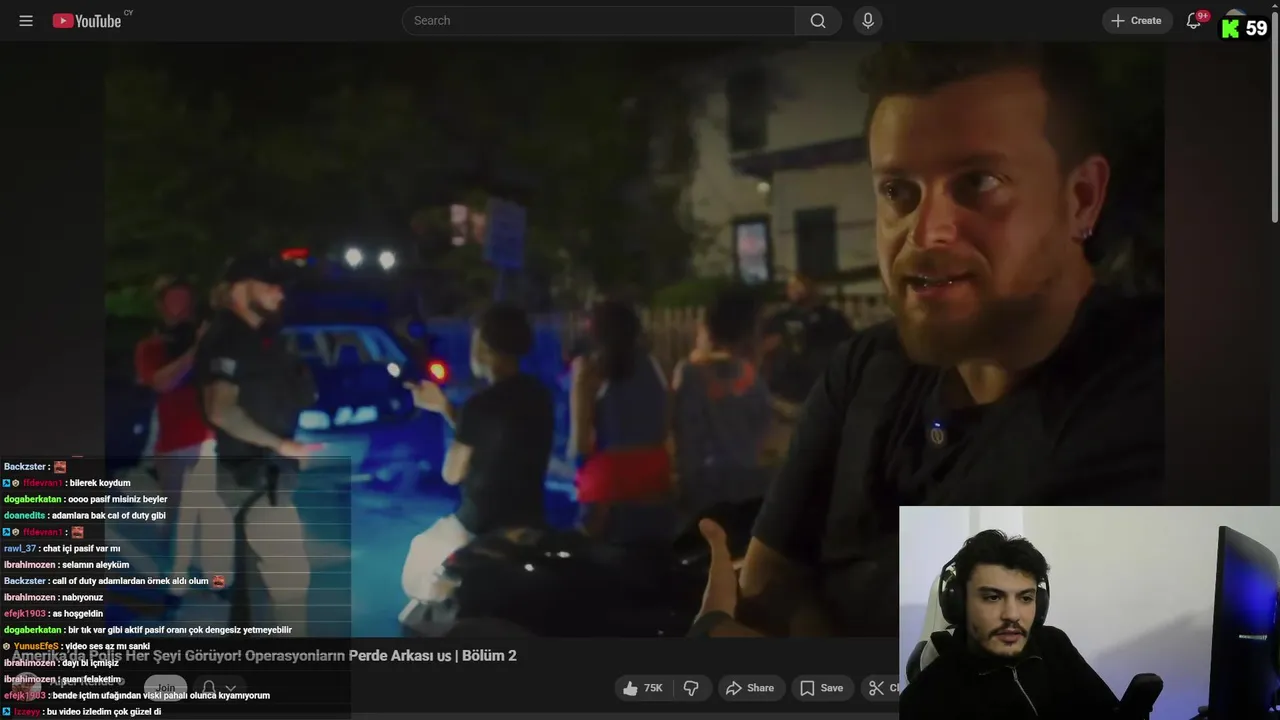
Task: Click the green Kick viewer count 59
Action: coord(1245,28)
